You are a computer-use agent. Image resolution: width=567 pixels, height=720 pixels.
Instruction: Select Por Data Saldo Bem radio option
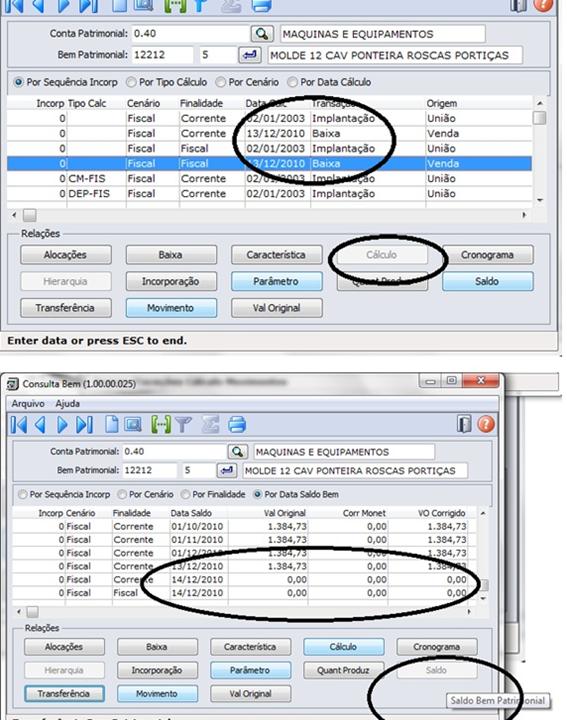coord(258,495)
